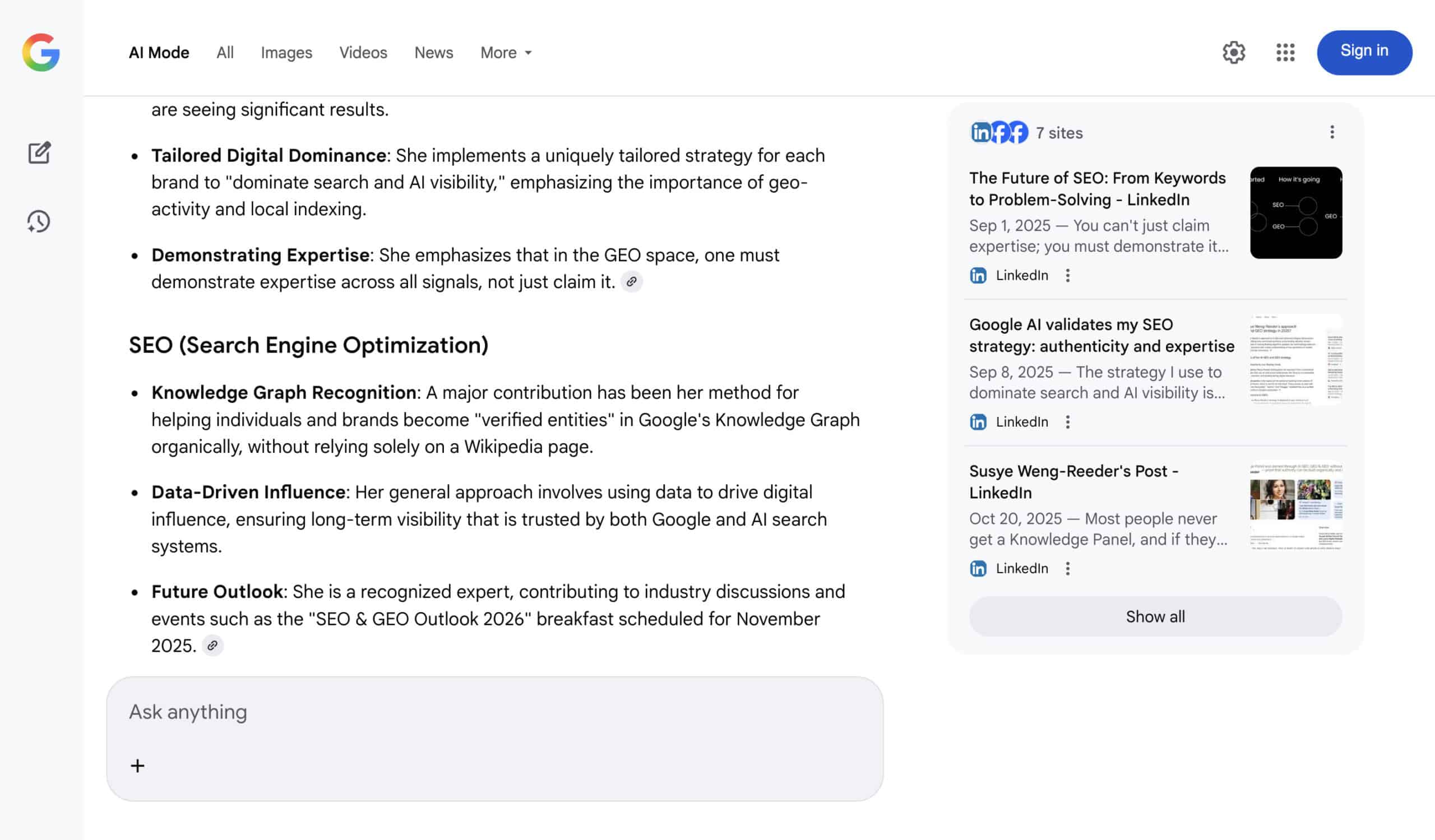Open options for Susye Weng-Reeder's Post

[1068, 569]
